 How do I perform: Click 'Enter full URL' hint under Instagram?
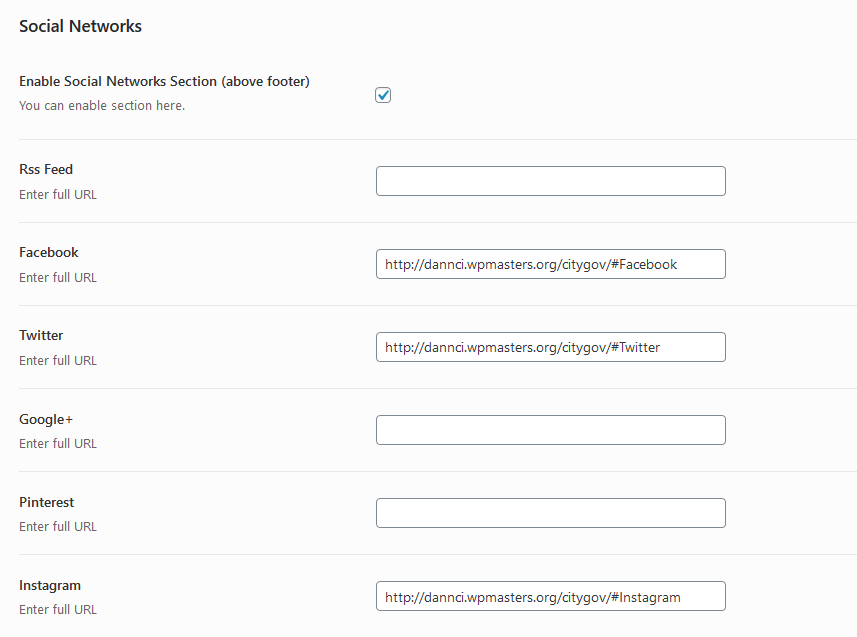click(58, 609)
